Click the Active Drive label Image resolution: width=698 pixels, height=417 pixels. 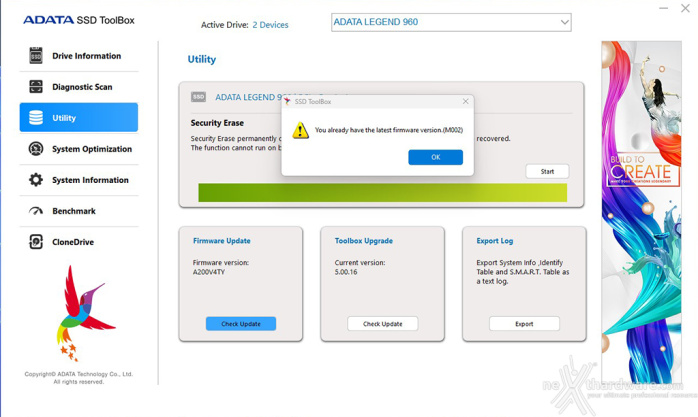click(x=224, y=25)
